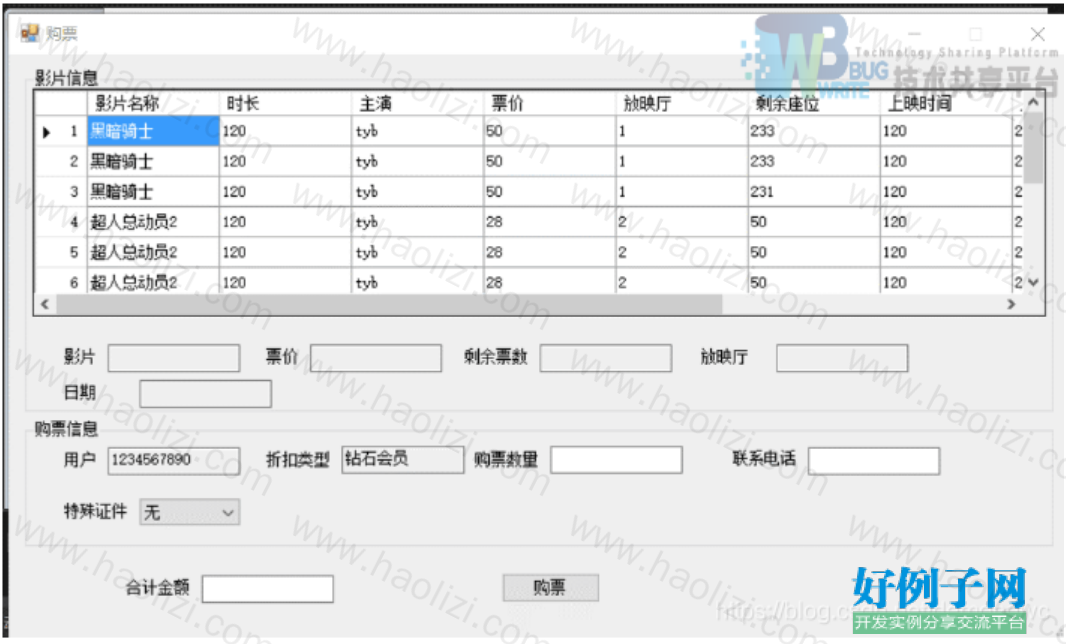Select 超人总动员2 cell in row 5

pyautogui.click(x=153, y=252)
